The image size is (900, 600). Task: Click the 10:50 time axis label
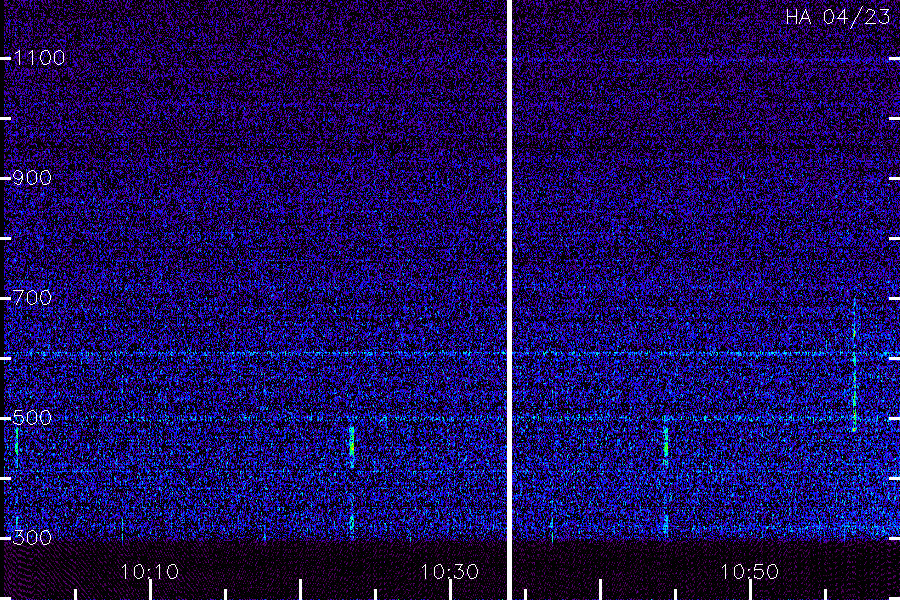(750, 572)
